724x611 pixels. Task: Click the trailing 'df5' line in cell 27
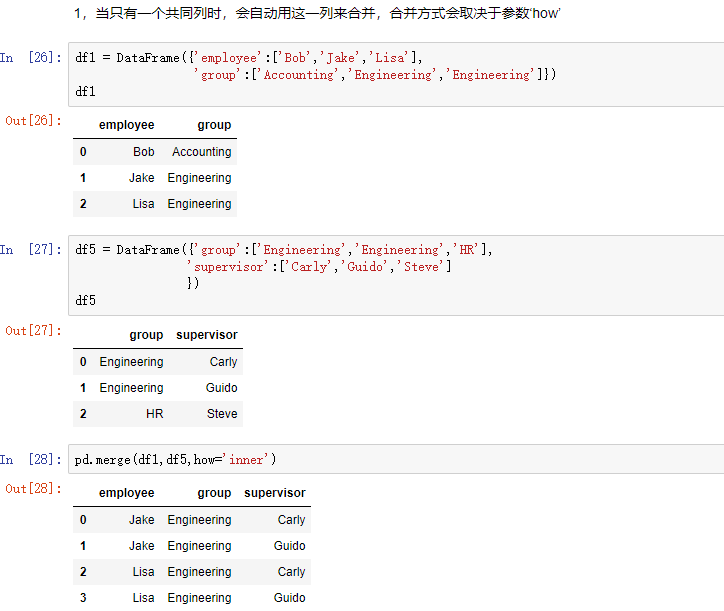coord(85,301)
